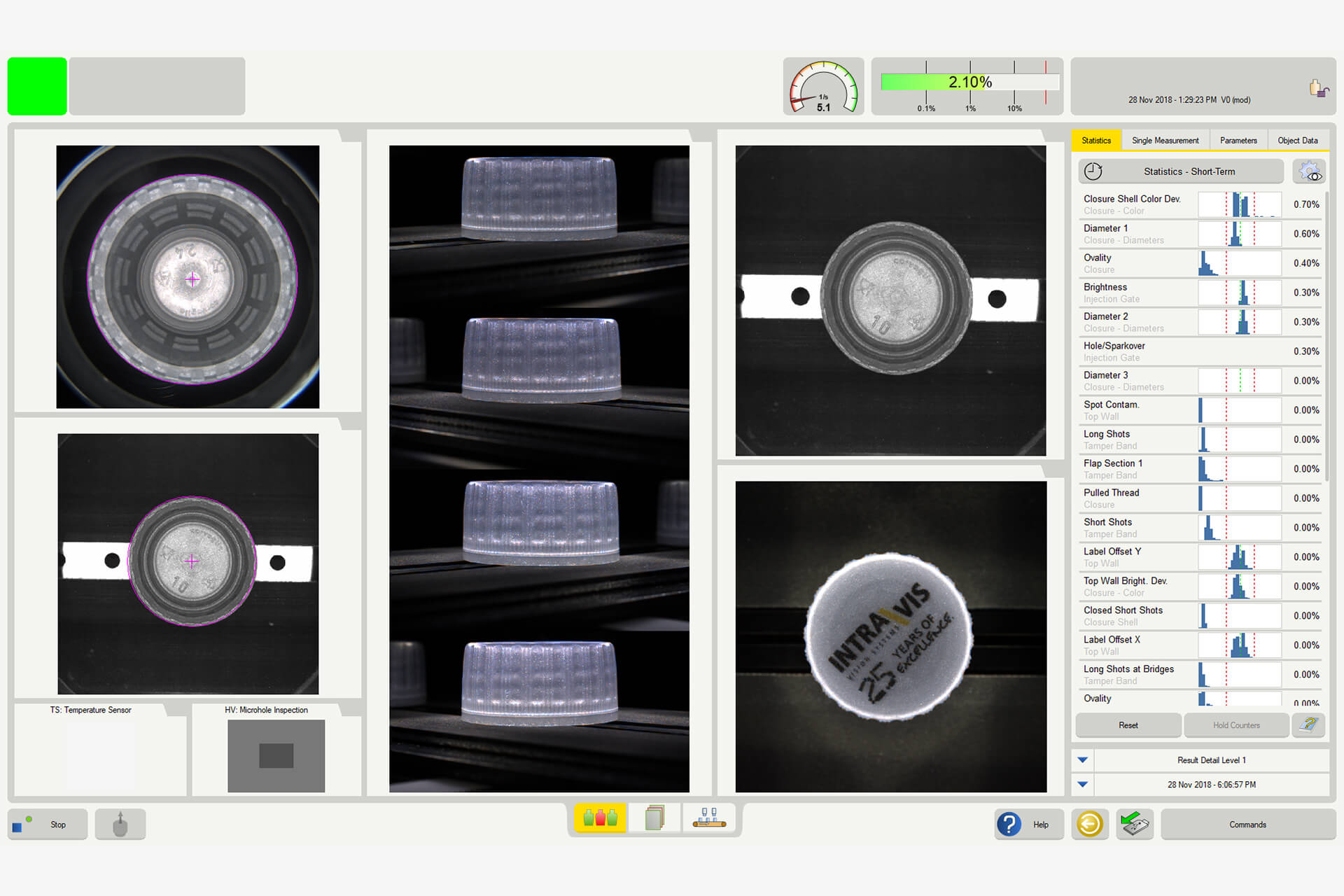
Task: Click the green machine status indicator
Action: click(x=36, y=85)
